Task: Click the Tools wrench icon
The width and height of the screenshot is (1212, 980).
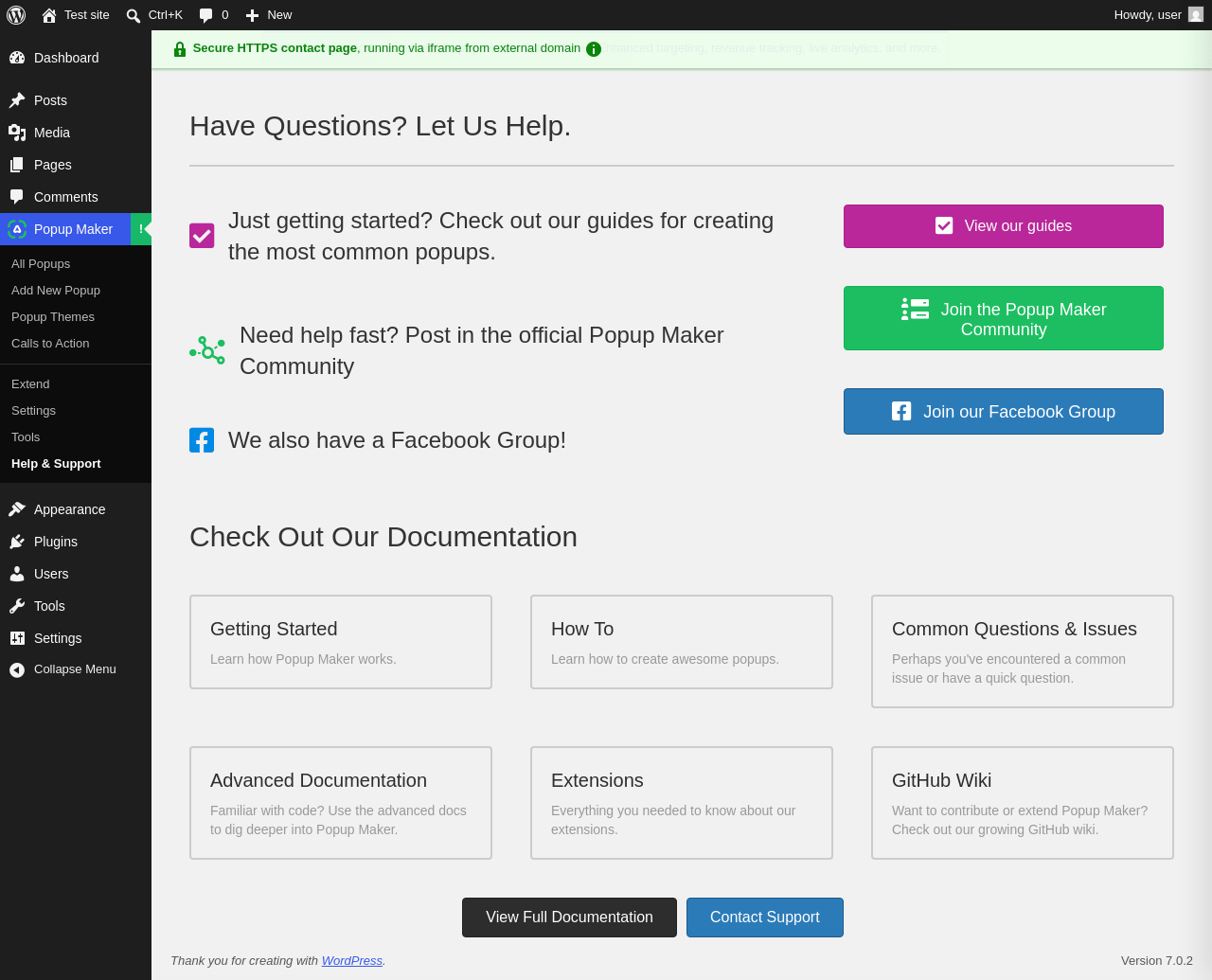Action: [x=17, y=606]
